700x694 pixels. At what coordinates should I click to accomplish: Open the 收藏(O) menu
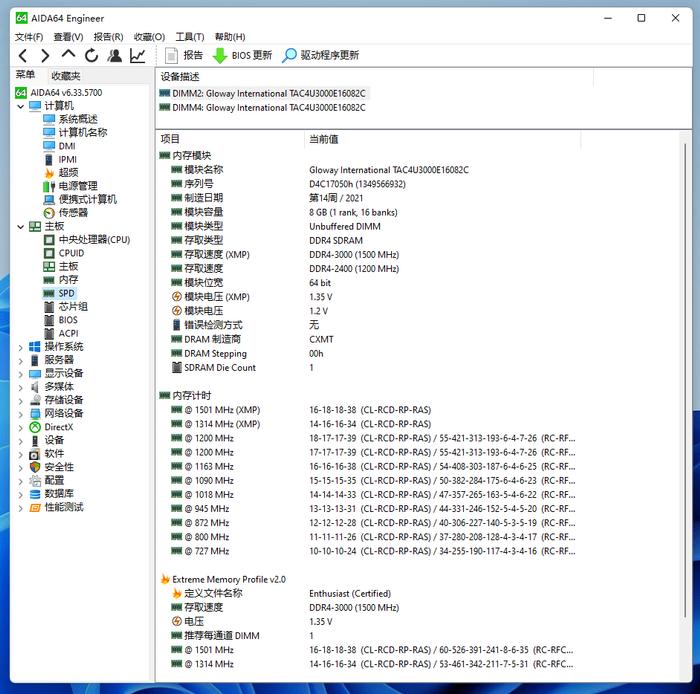(x=150, y=37)
